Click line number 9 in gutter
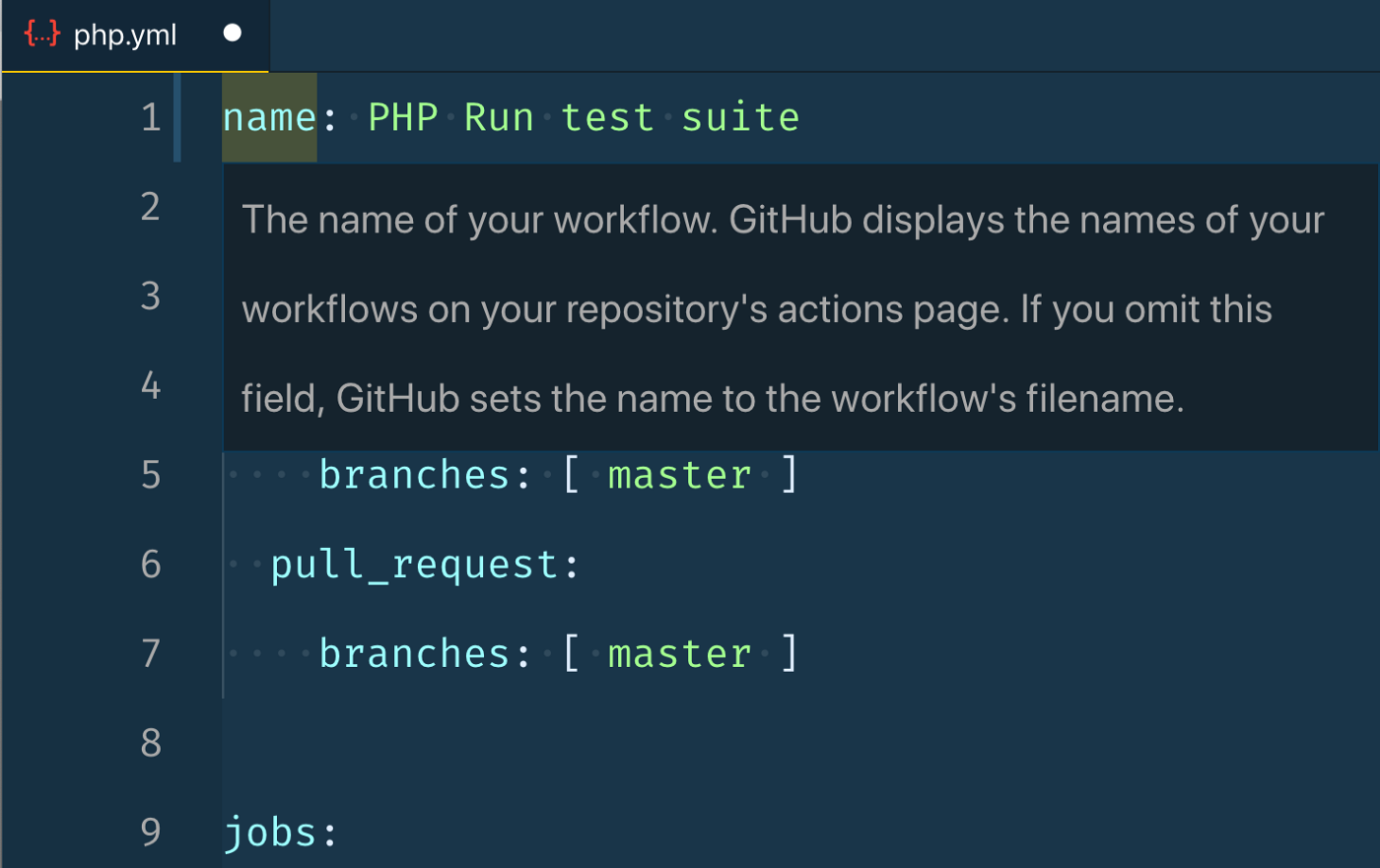 point(151,833)
